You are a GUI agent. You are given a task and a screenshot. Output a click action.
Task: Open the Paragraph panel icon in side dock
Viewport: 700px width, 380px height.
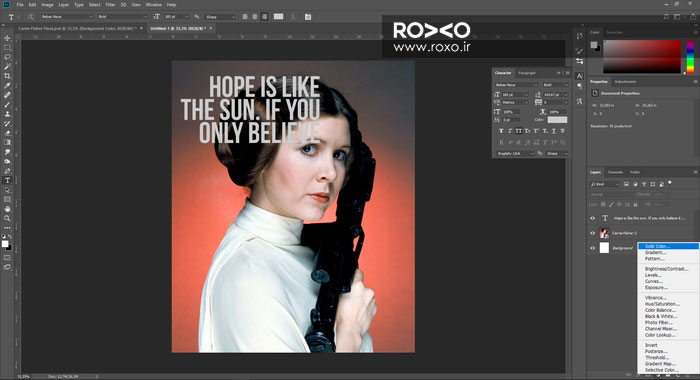(579, 86)
